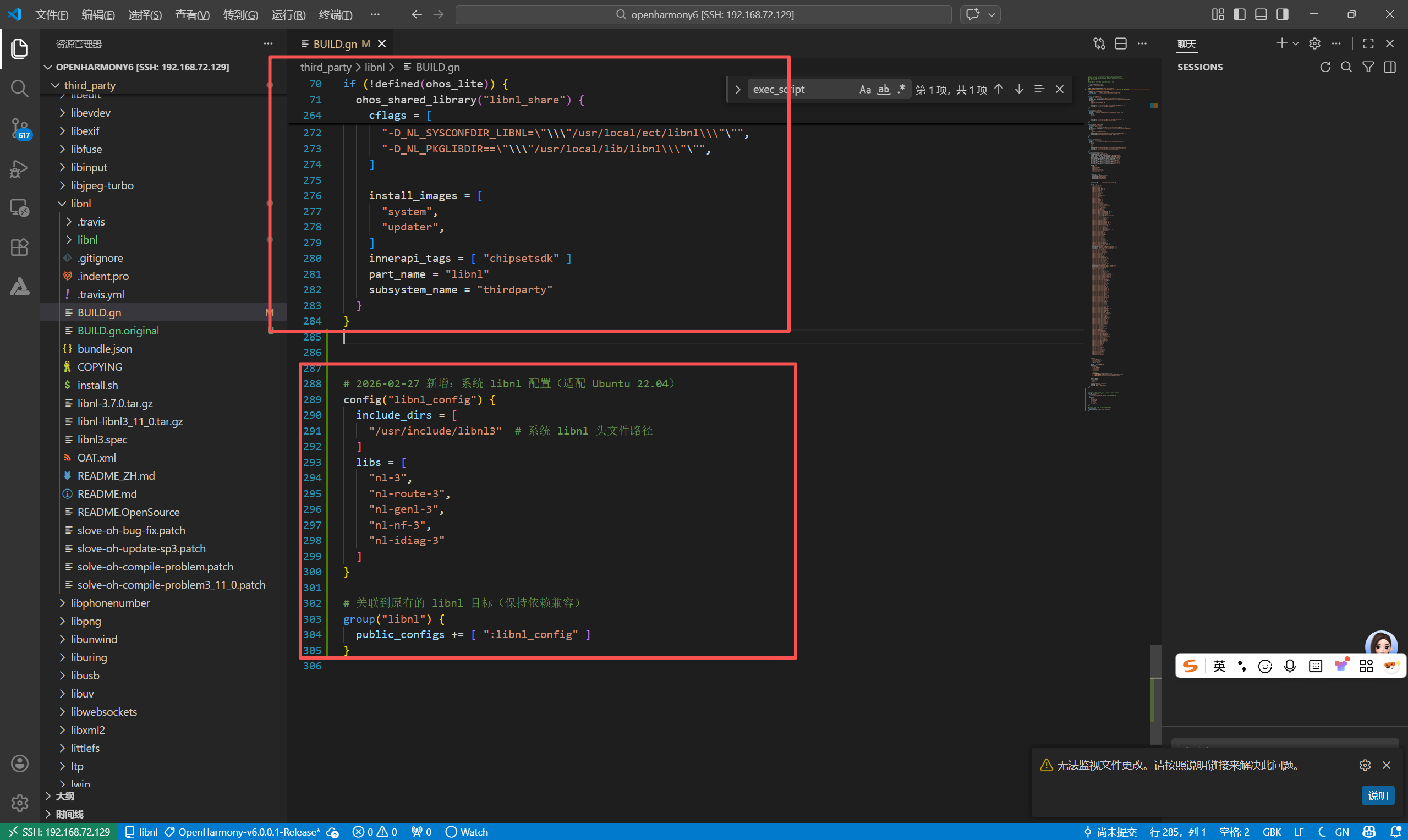Open the compare changes icon in editor toolbar

click(1099, 43)
